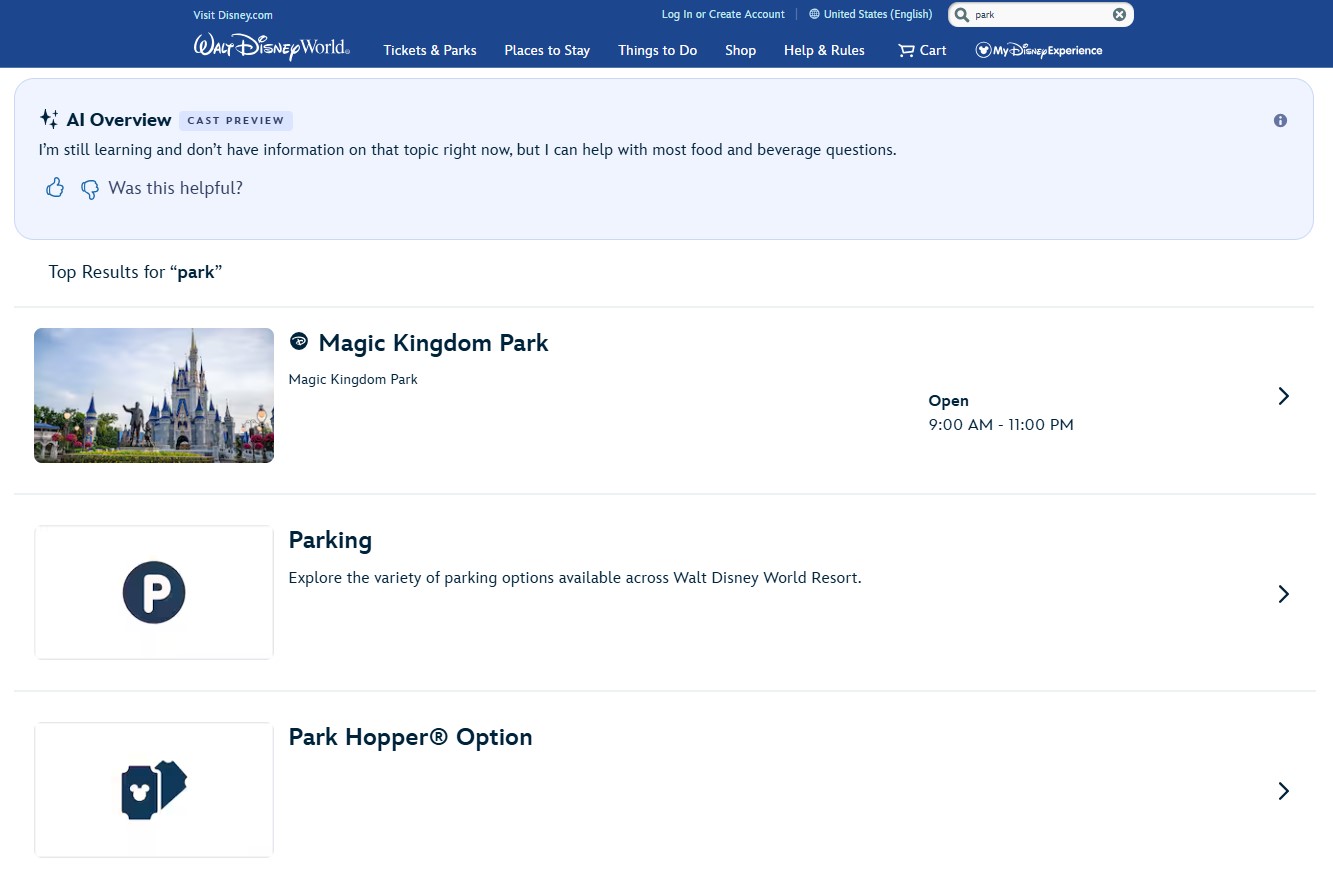Click into the search field containing 'park'

(1040, 15)
